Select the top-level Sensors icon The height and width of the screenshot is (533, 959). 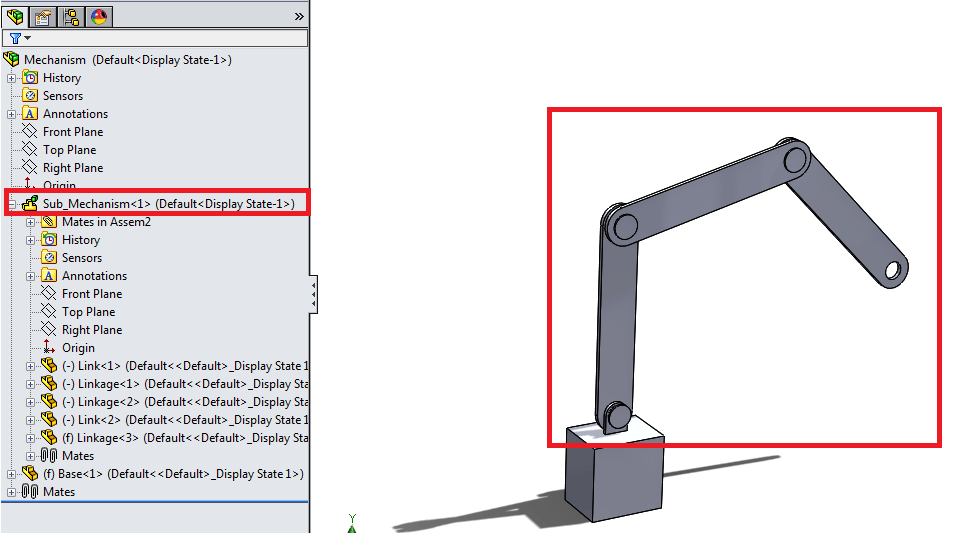click(30, 95)
